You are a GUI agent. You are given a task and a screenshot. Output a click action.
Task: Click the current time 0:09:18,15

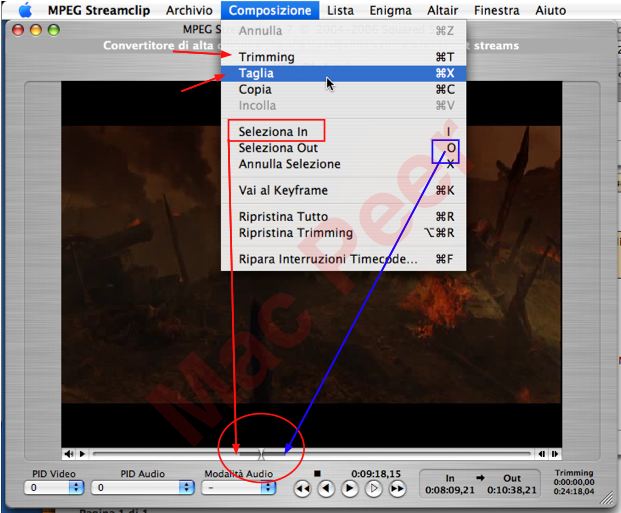376,474
